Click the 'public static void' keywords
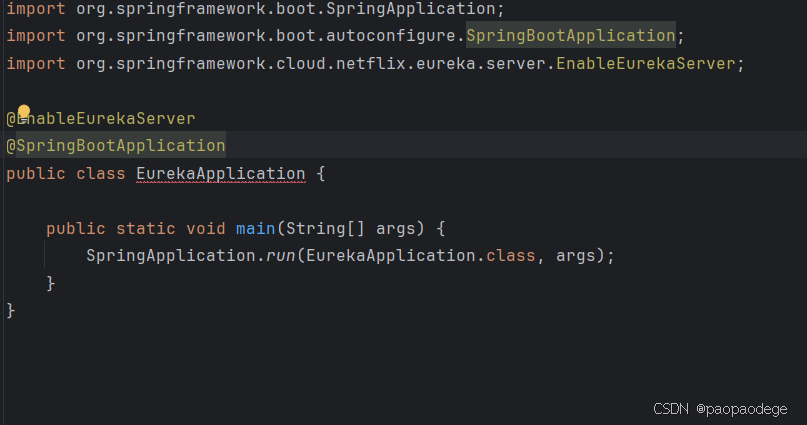 136,228
